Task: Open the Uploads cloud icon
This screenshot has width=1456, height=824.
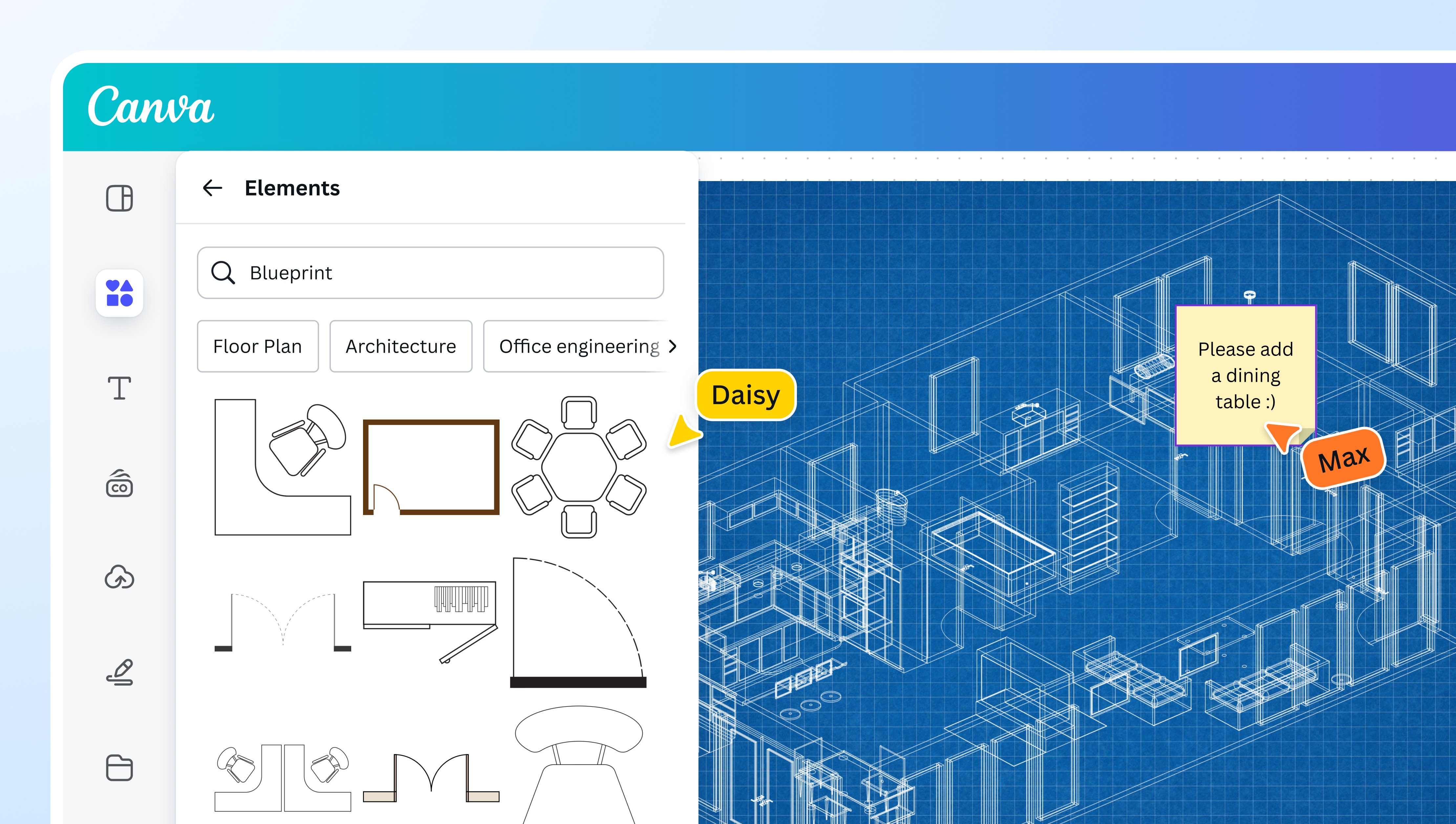Action: tap(119, 577)
